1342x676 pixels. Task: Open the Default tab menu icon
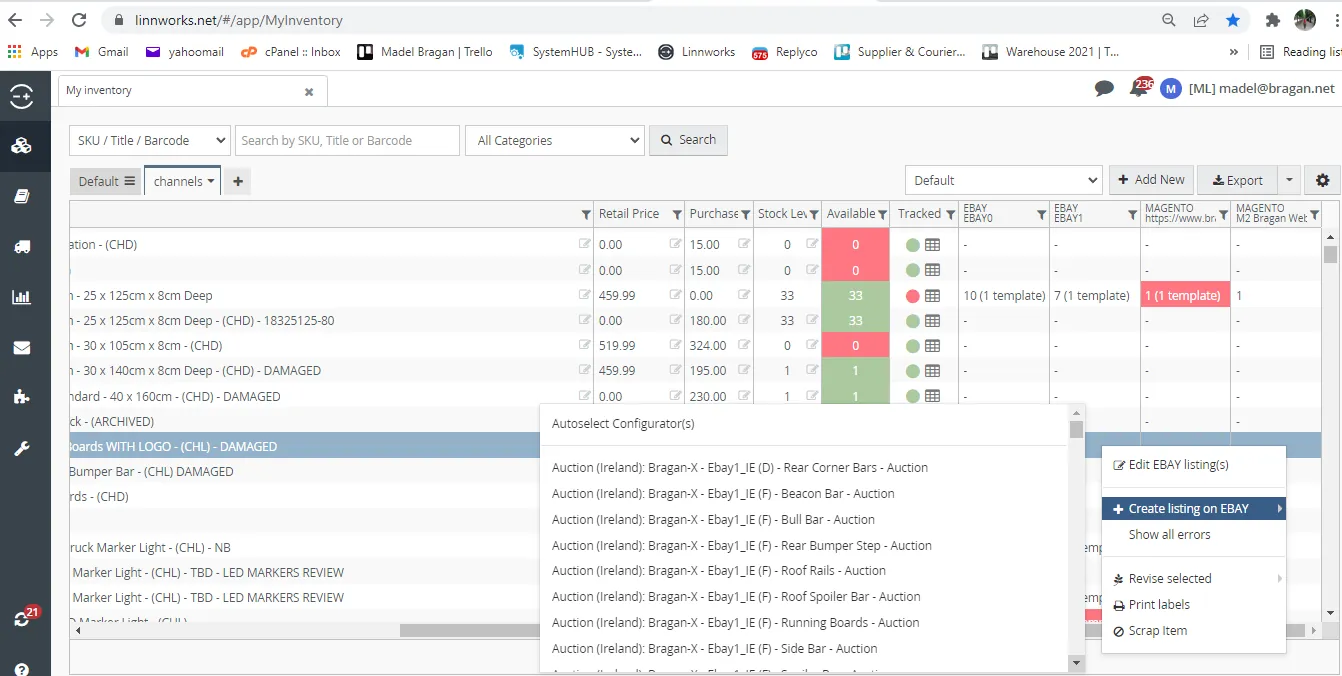click(x=129, y=181)
